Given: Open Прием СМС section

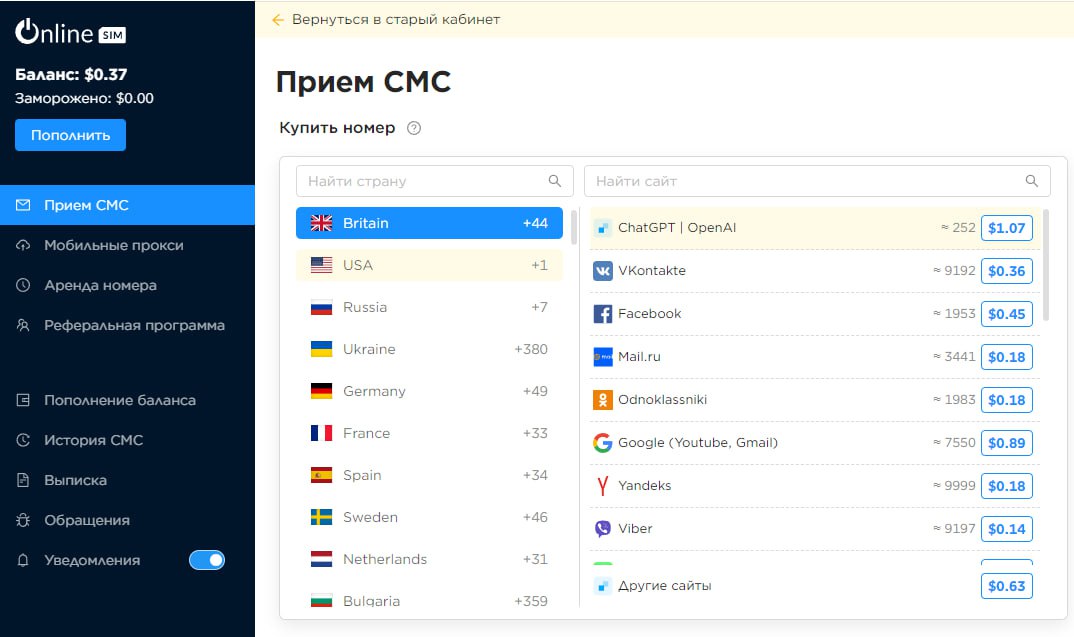Looking at the screenshot, I should (127, 205).
